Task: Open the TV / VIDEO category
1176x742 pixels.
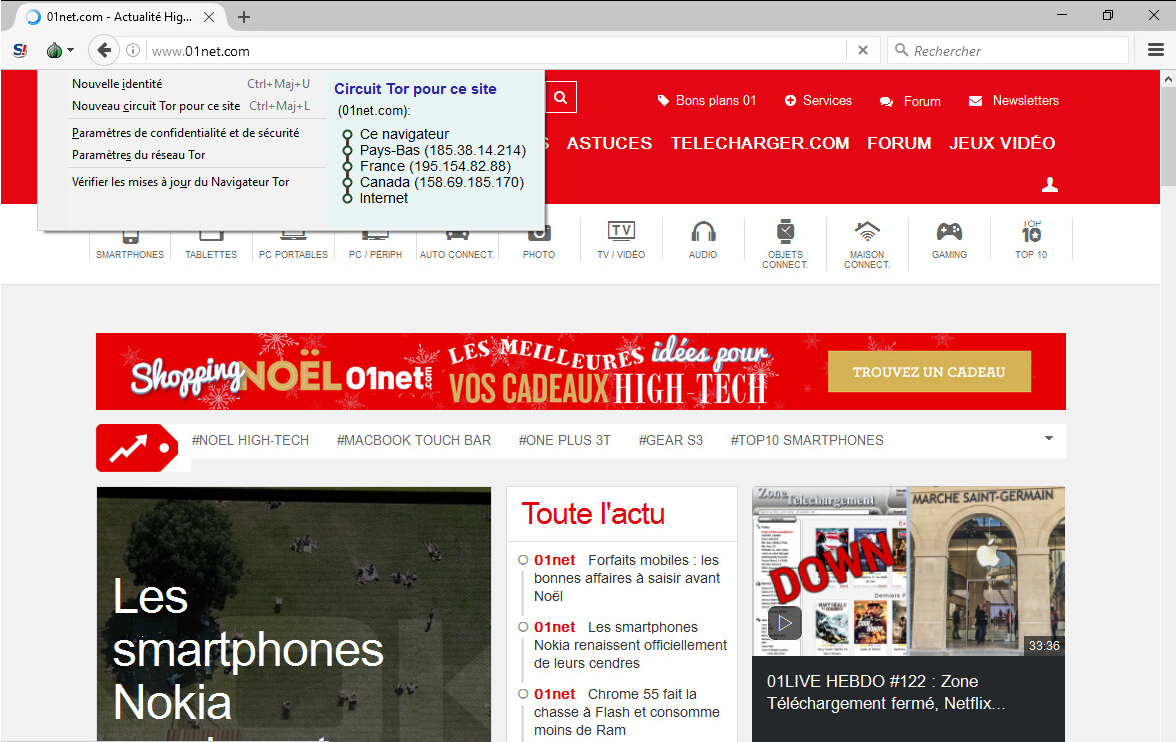Action: click(x=621, y=240)
